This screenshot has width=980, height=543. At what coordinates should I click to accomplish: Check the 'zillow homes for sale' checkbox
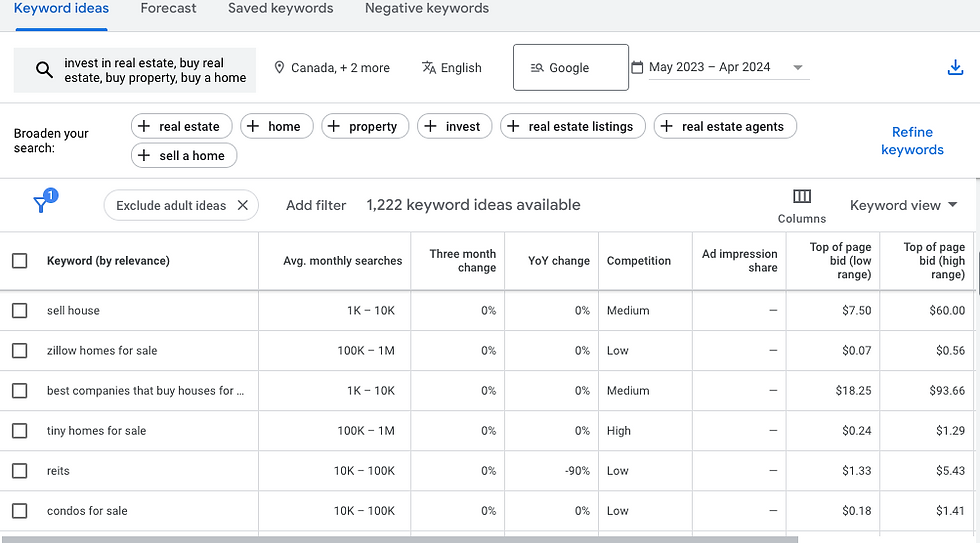(19, 351)
